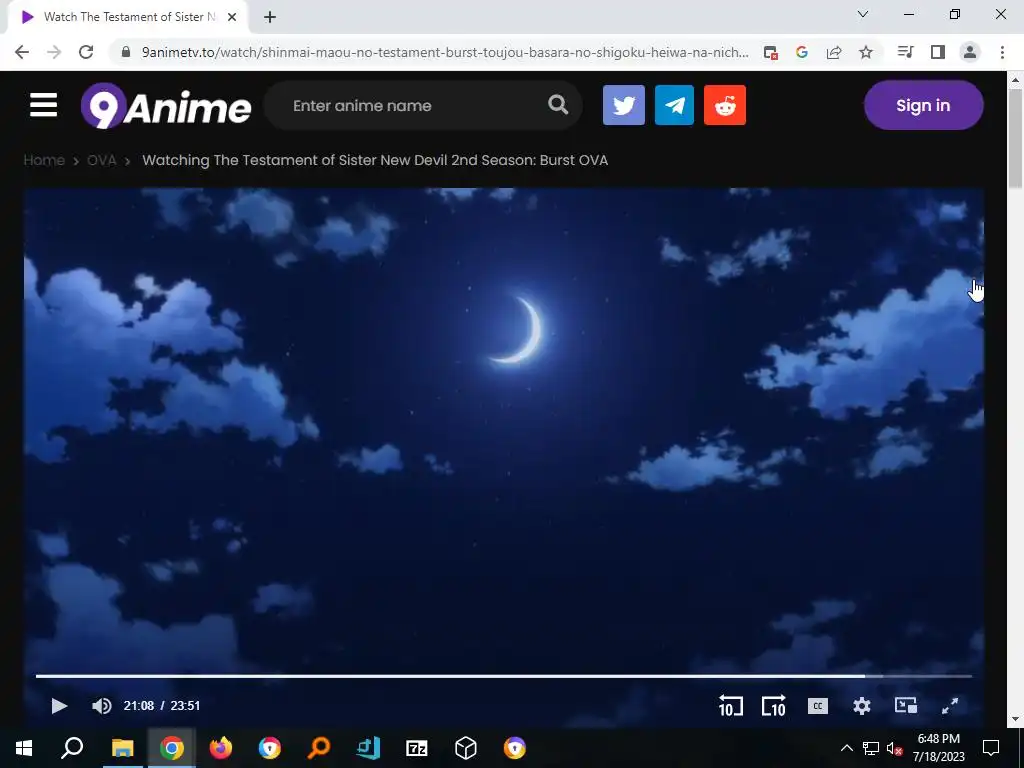Close the Watch The Testament tab

coord(232,17)
